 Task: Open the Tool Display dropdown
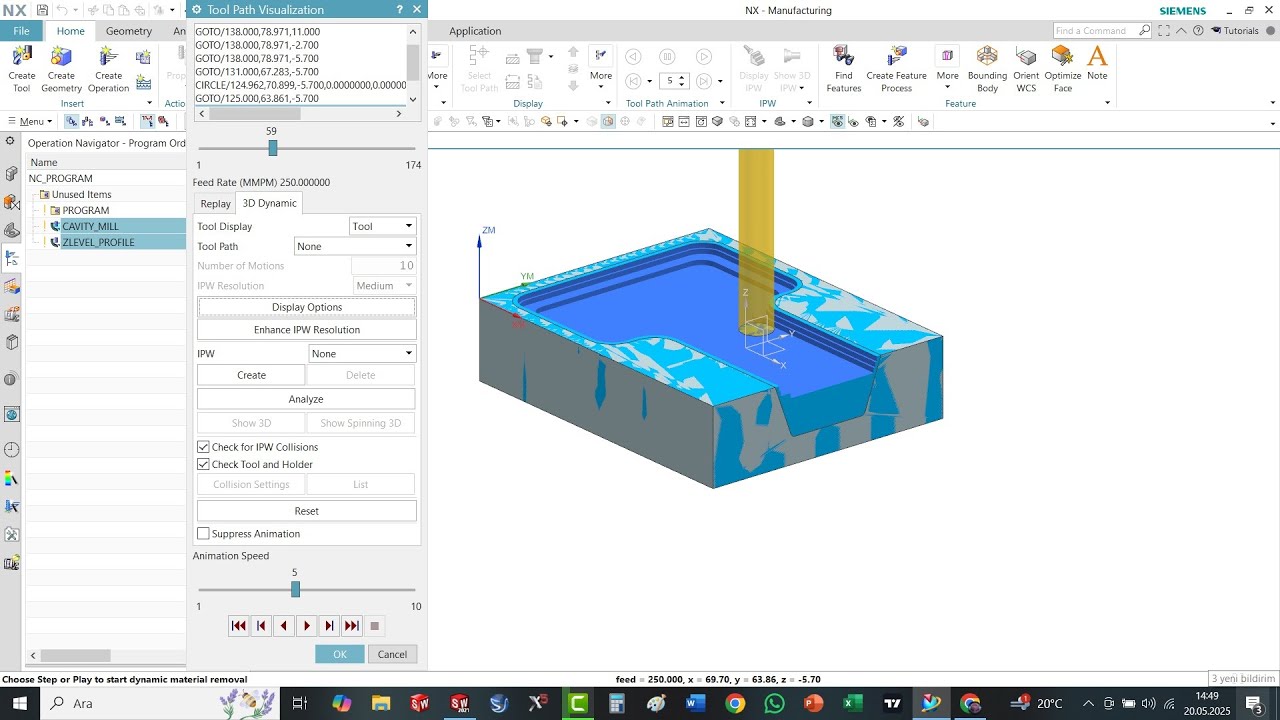[382, 226]
